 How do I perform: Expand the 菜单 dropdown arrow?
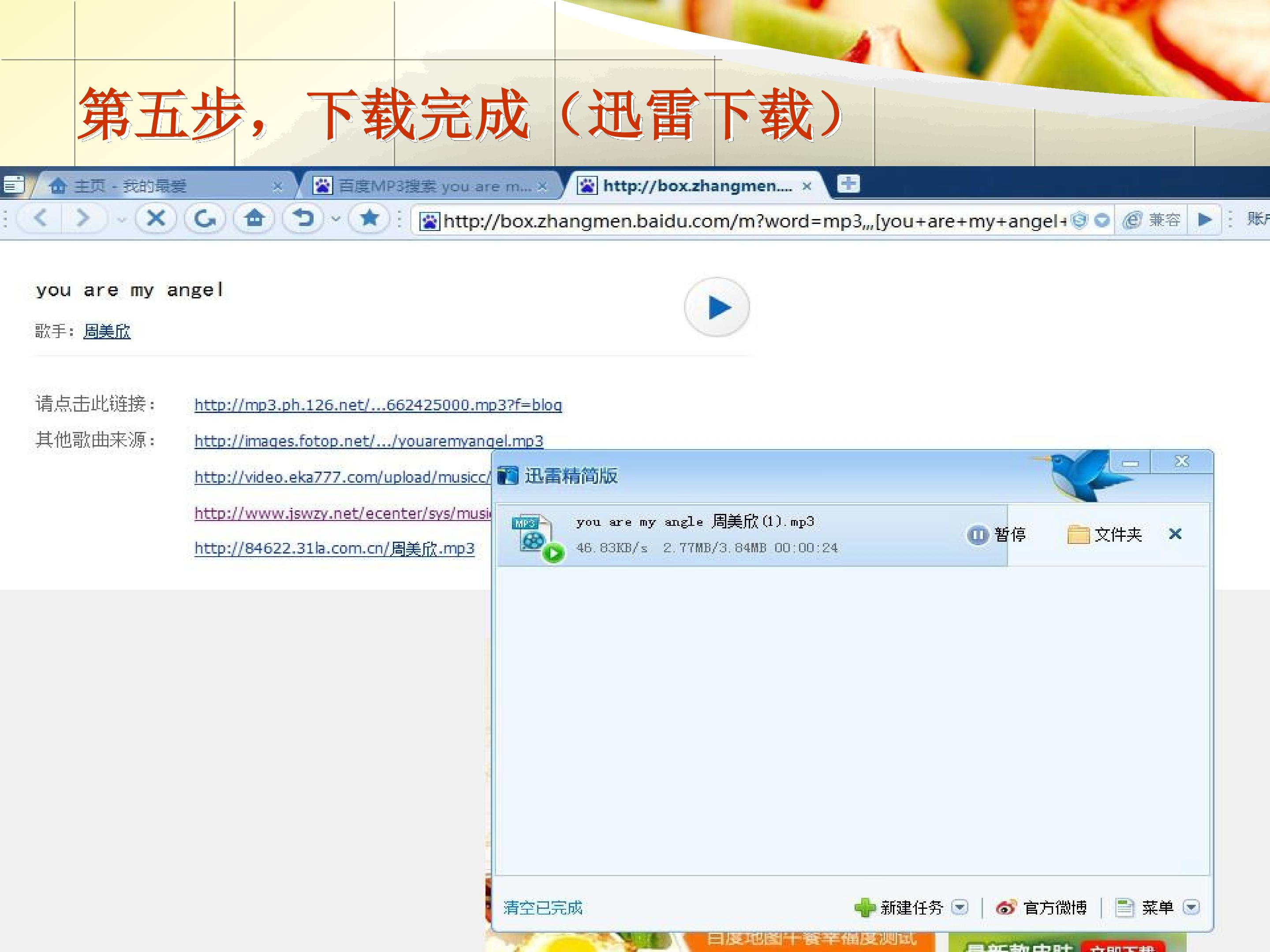click(x=1192, y=907)
